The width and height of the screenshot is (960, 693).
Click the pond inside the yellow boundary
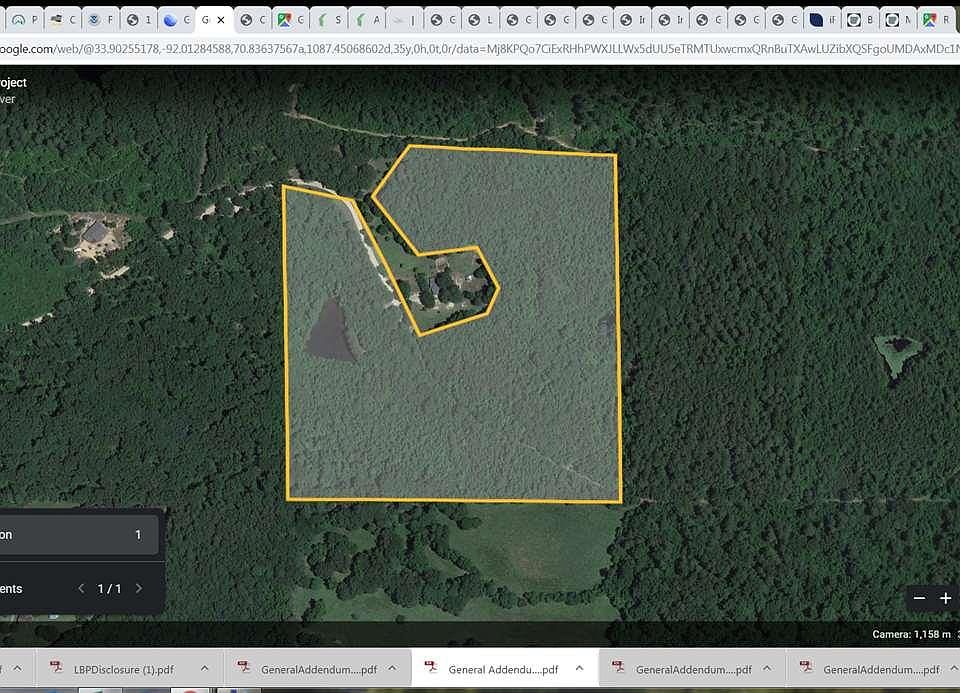tap(330, 333)
